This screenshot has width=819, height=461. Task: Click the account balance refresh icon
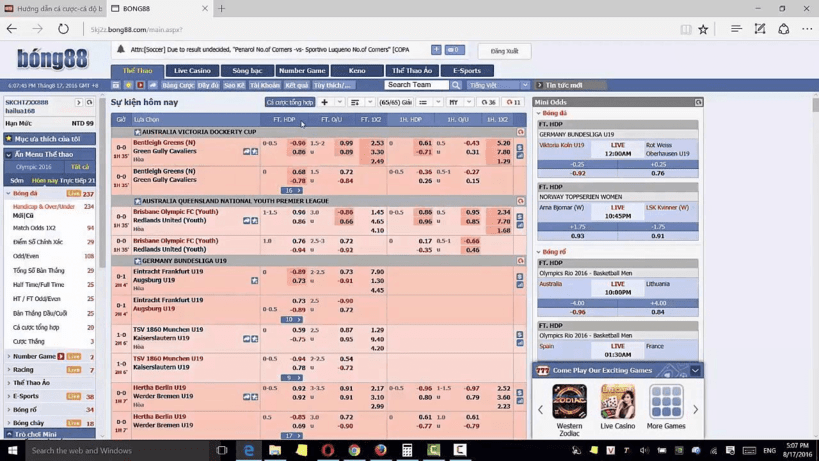click(x=89, y=102)
